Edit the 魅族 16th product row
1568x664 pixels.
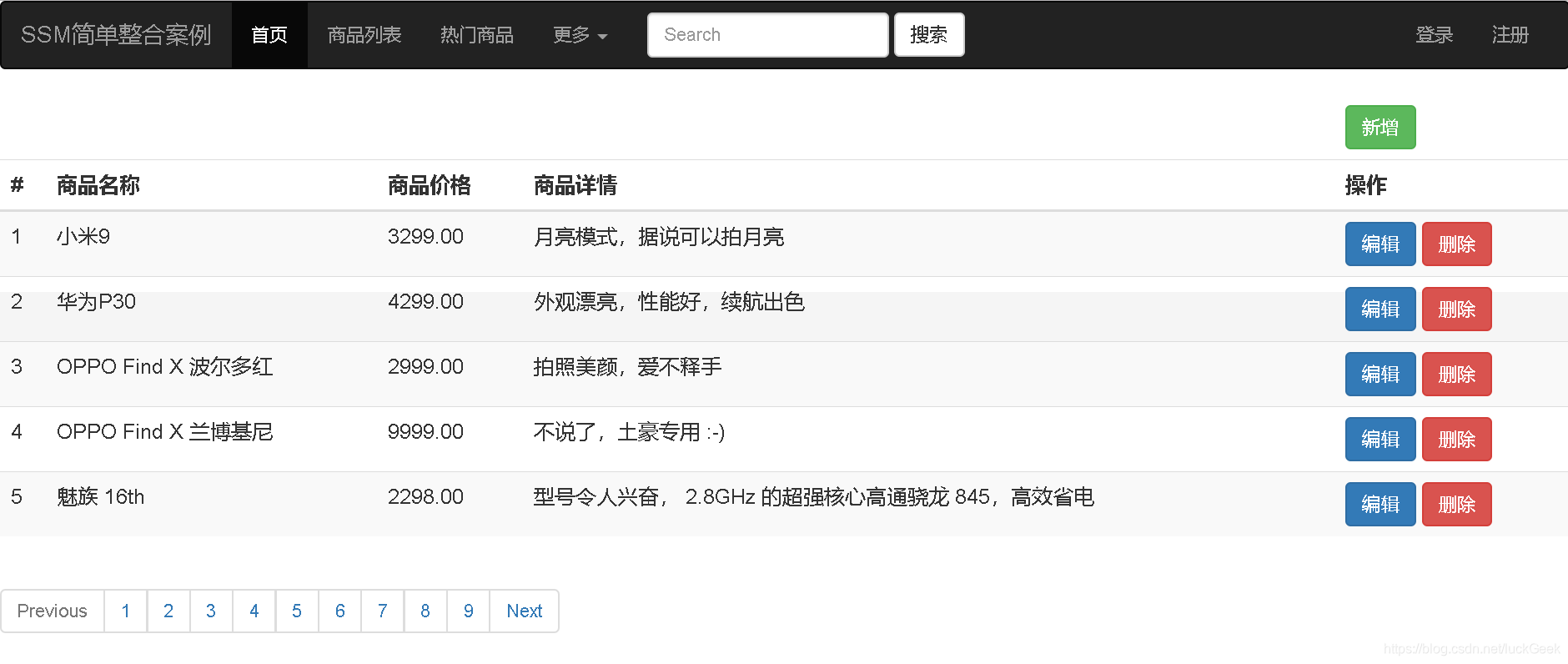1380,505
